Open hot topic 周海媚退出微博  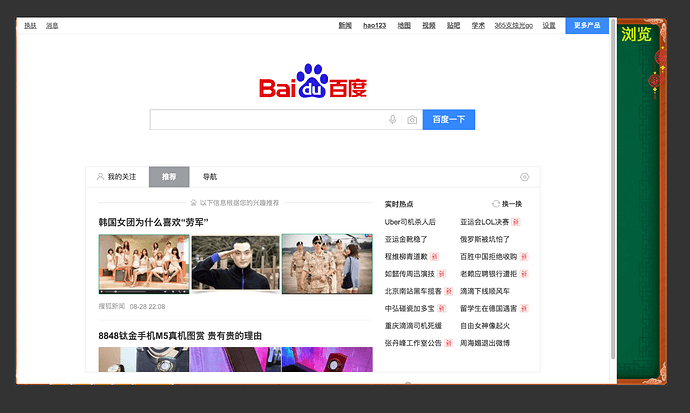(485, 343)
